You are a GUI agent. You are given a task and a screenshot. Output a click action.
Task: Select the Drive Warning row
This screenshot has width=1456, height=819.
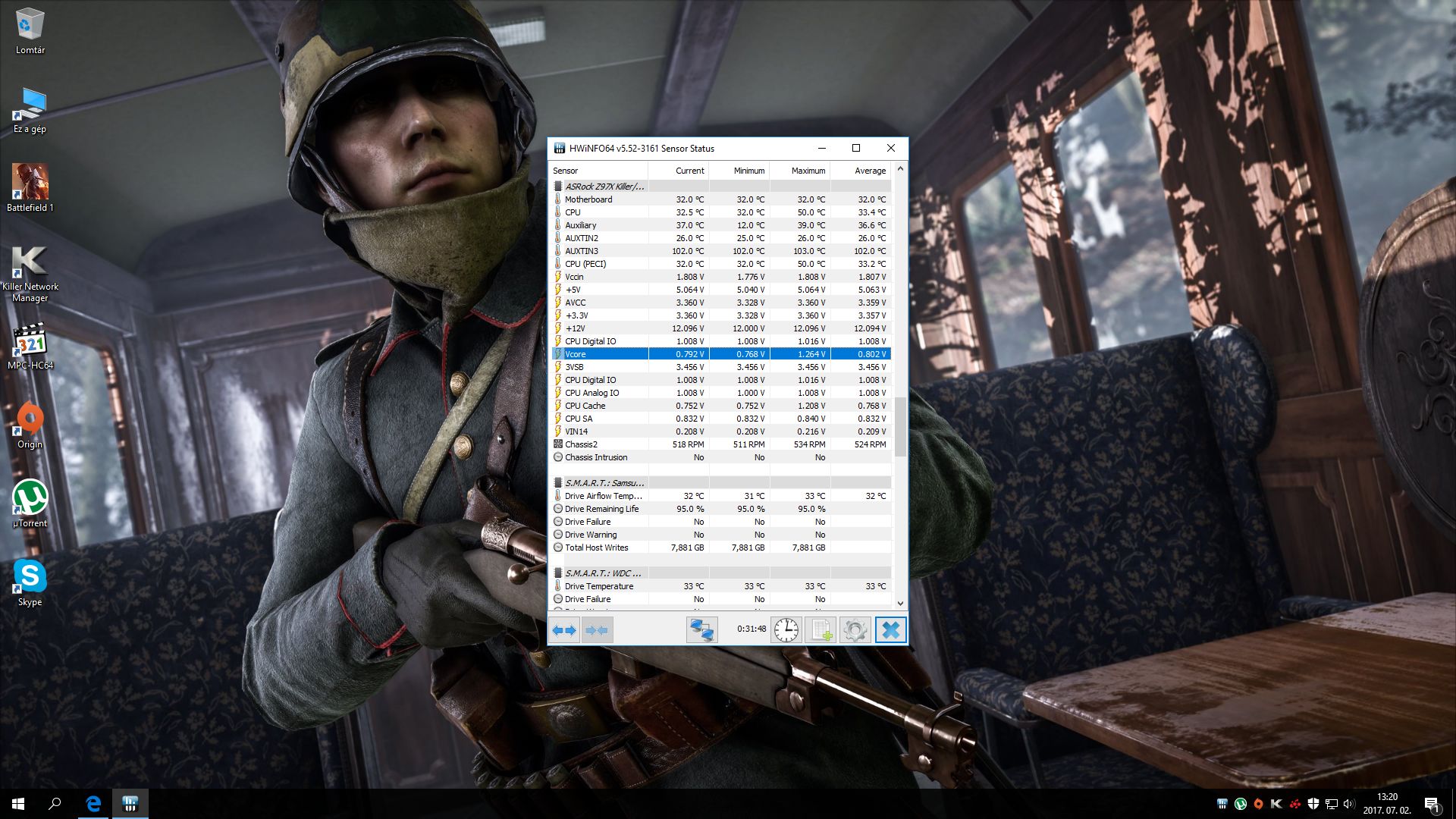click(x=720, y=535)
